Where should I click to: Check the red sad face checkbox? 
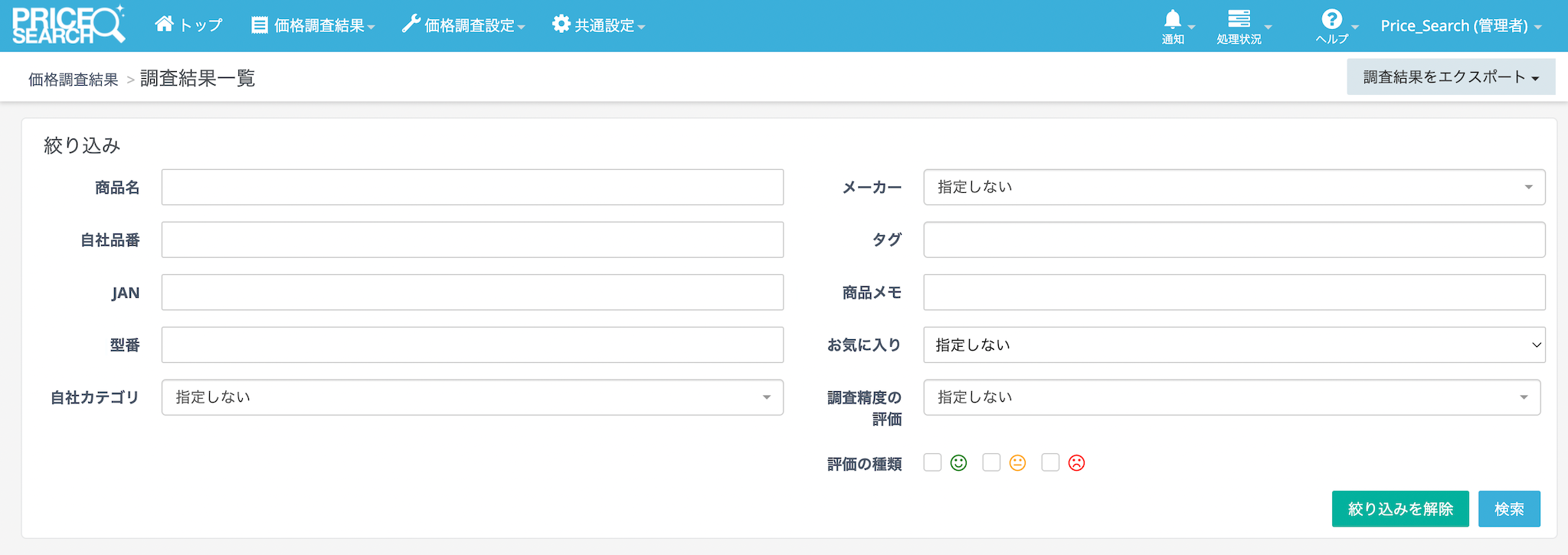(1050, 462)
